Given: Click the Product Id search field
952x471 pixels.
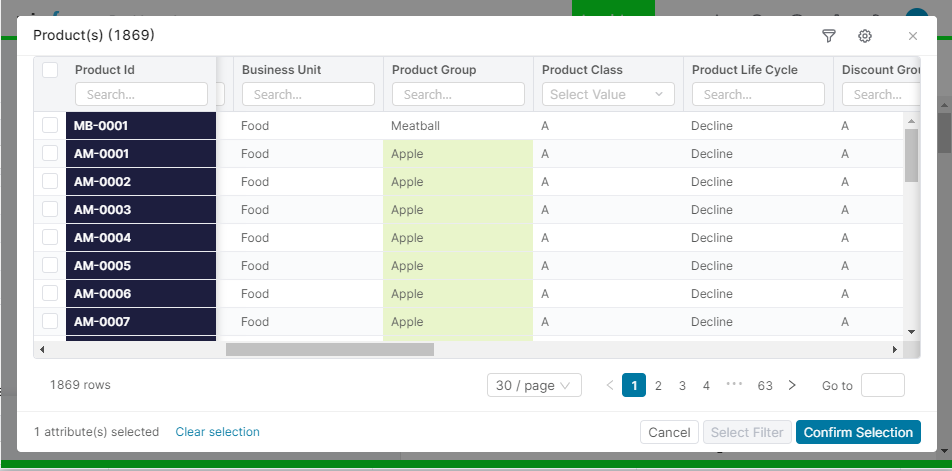Looking at the screenshot, I should [141, 94].
